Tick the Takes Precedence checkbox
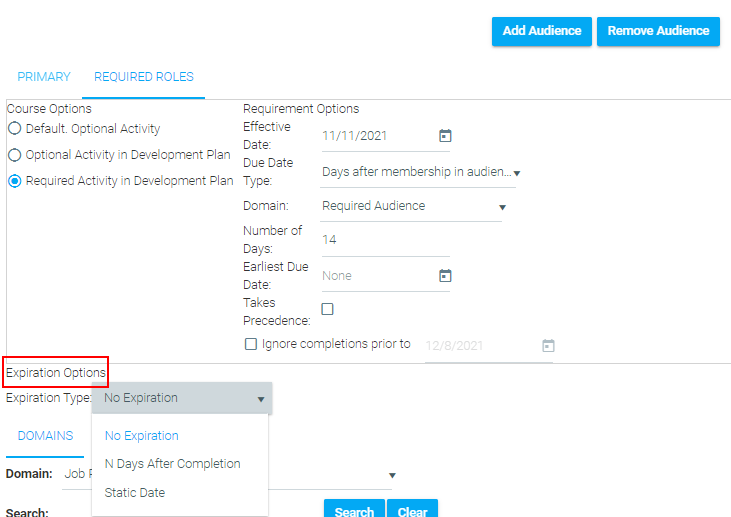This screenshot has height=517, width=731. (x=327, y=309)
